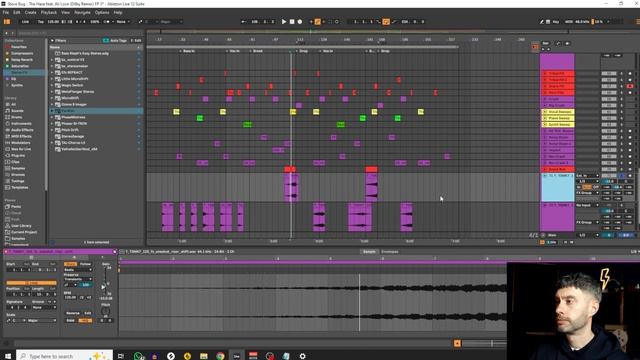Viewport: 640px width, 360px height.
Task: Jump to the Bass In locator
Action: 189,51
